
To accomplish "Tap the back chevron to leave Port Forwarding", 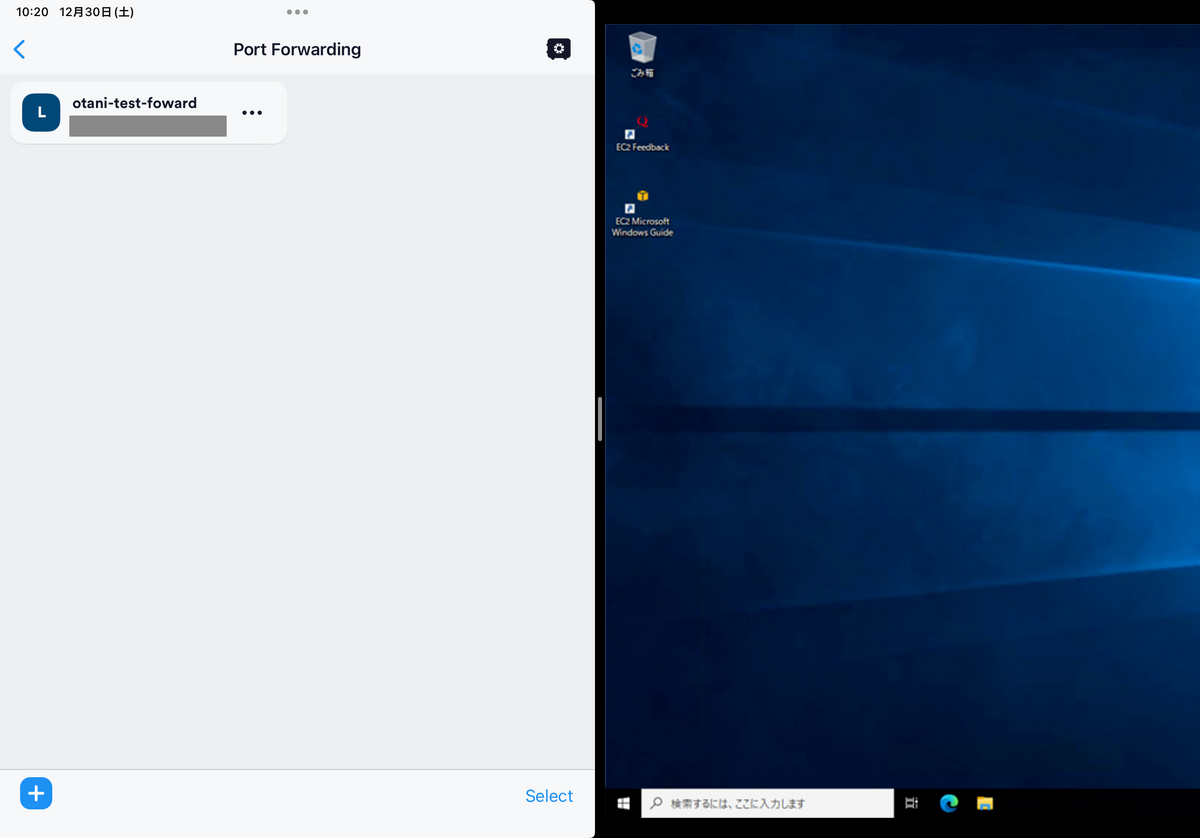I will pos(19,48).
